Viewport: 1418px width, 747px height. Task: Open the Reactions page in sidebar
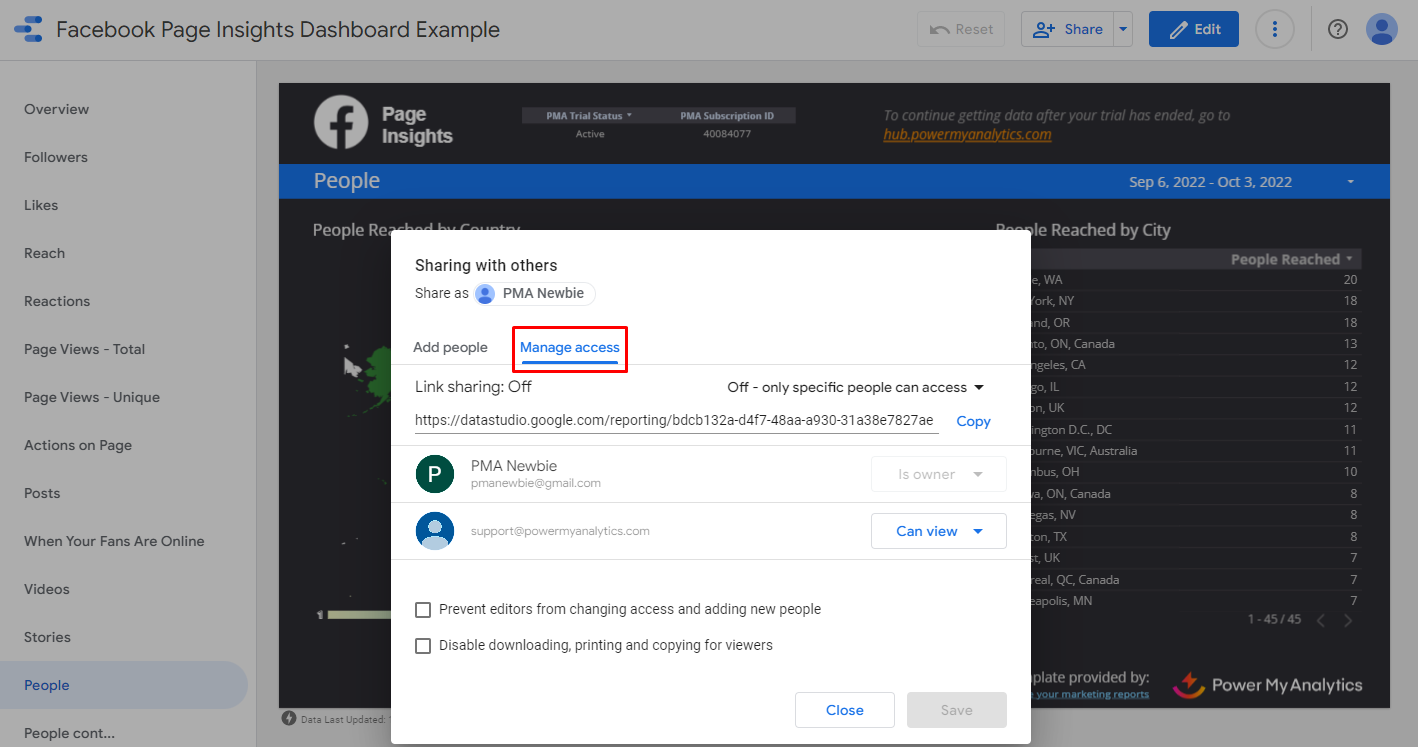coord(57,301)
